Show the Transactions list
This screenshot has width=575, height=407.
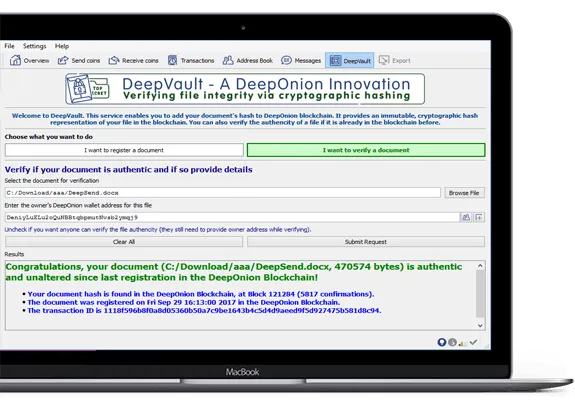191,60
